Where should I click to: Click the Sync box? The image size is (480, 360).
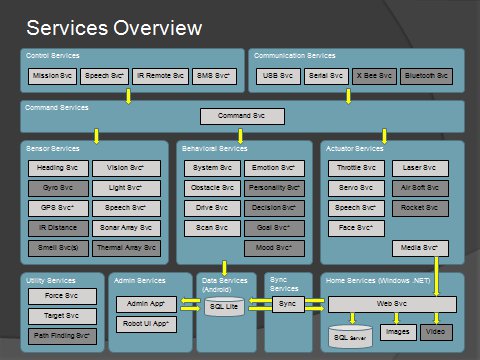pyautogui.click(x=288, y=304)
